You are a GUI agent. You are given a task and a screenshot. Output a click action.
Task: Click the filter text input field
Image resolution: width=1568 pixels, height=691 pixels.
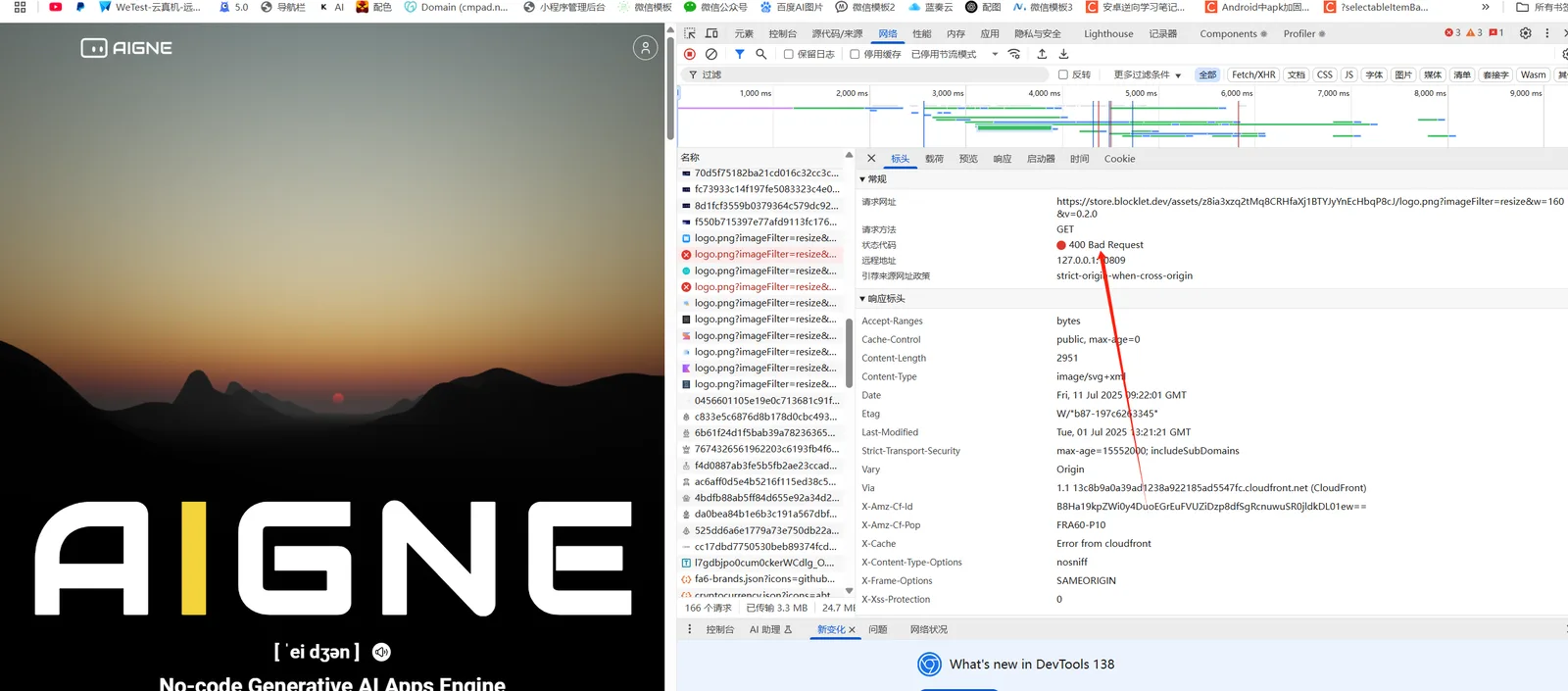pyautogui.click(x=867, y=74)
